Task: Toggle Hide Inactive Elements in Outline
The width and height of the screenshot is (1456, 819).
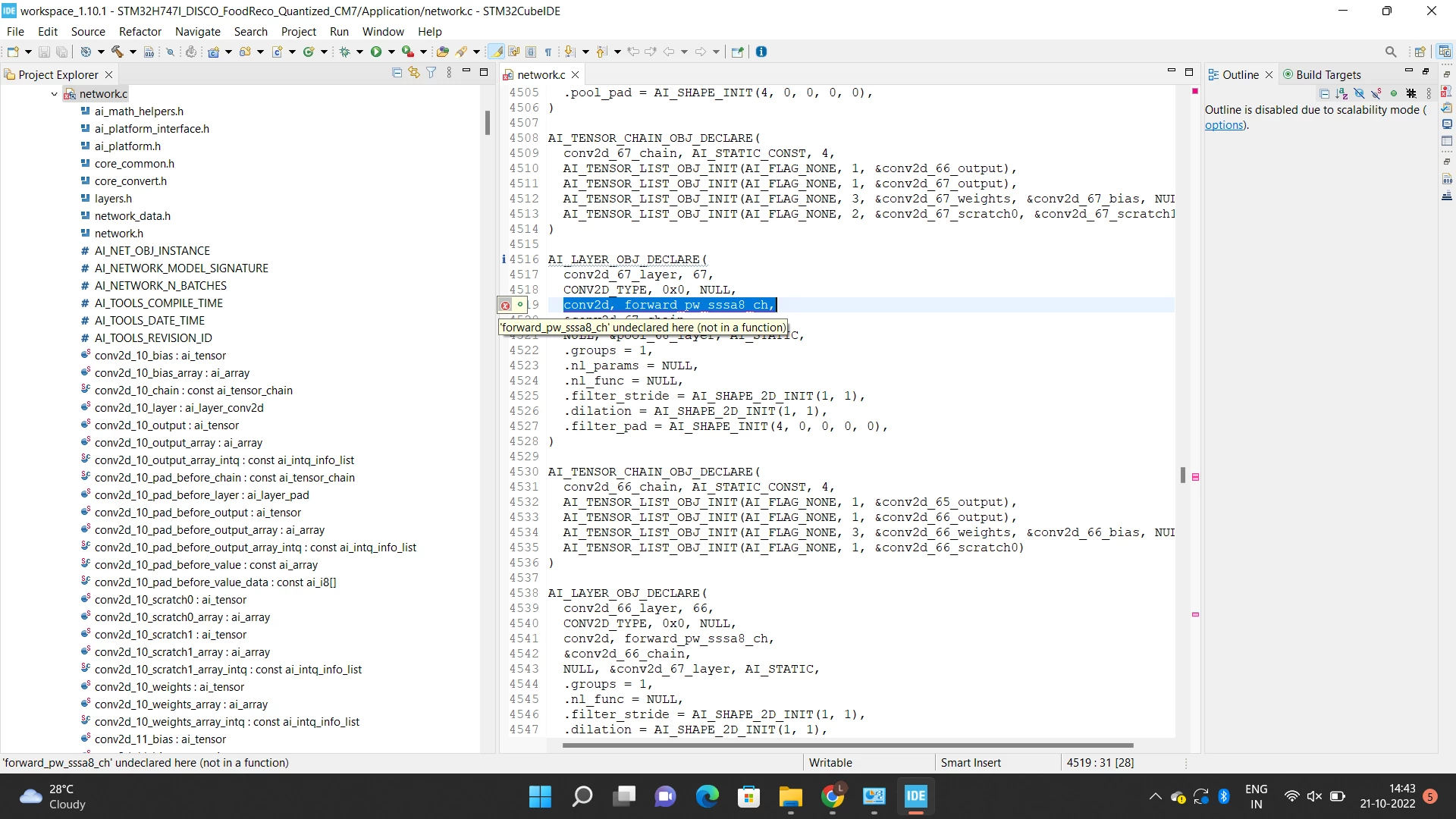Action: 1411,93
